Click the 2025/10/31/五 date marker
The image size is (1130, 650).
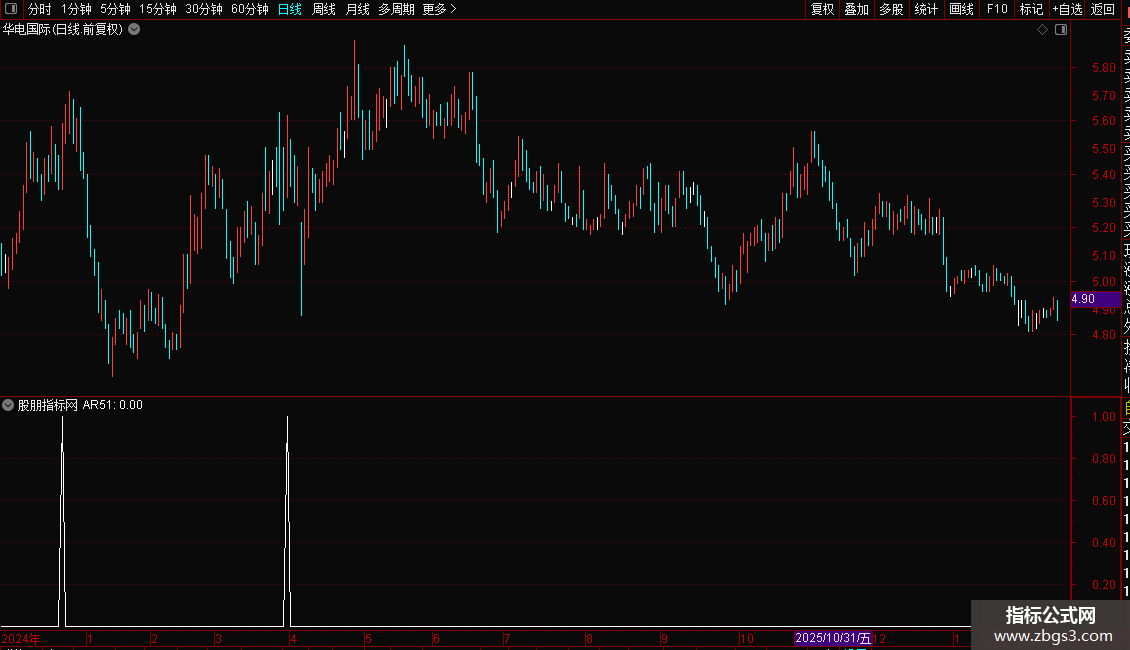[832, 638]
